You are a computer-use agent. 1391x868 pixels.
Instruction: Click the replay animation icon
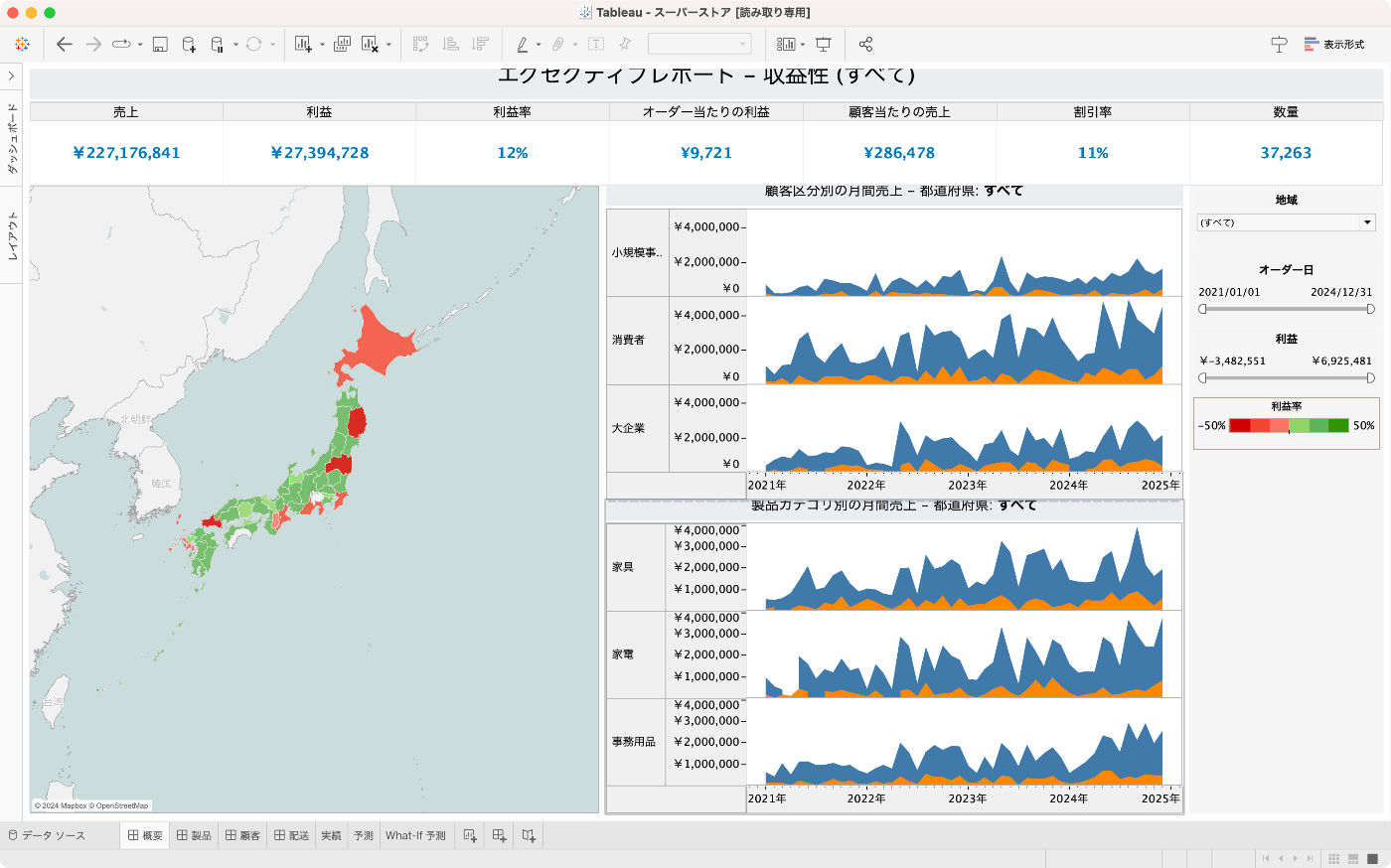(121, 44)
